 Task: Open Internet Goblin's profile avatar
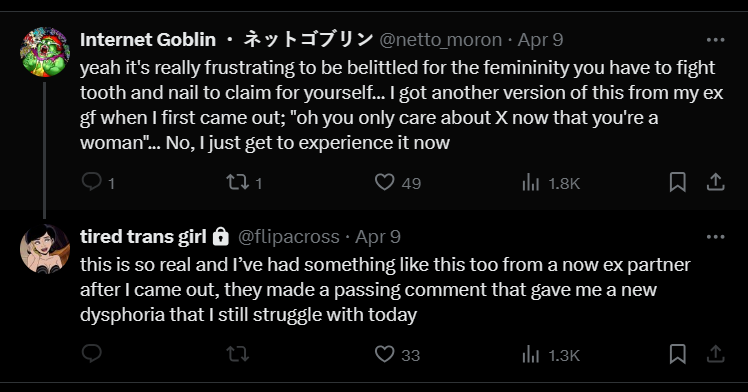(x=45, y=52)
